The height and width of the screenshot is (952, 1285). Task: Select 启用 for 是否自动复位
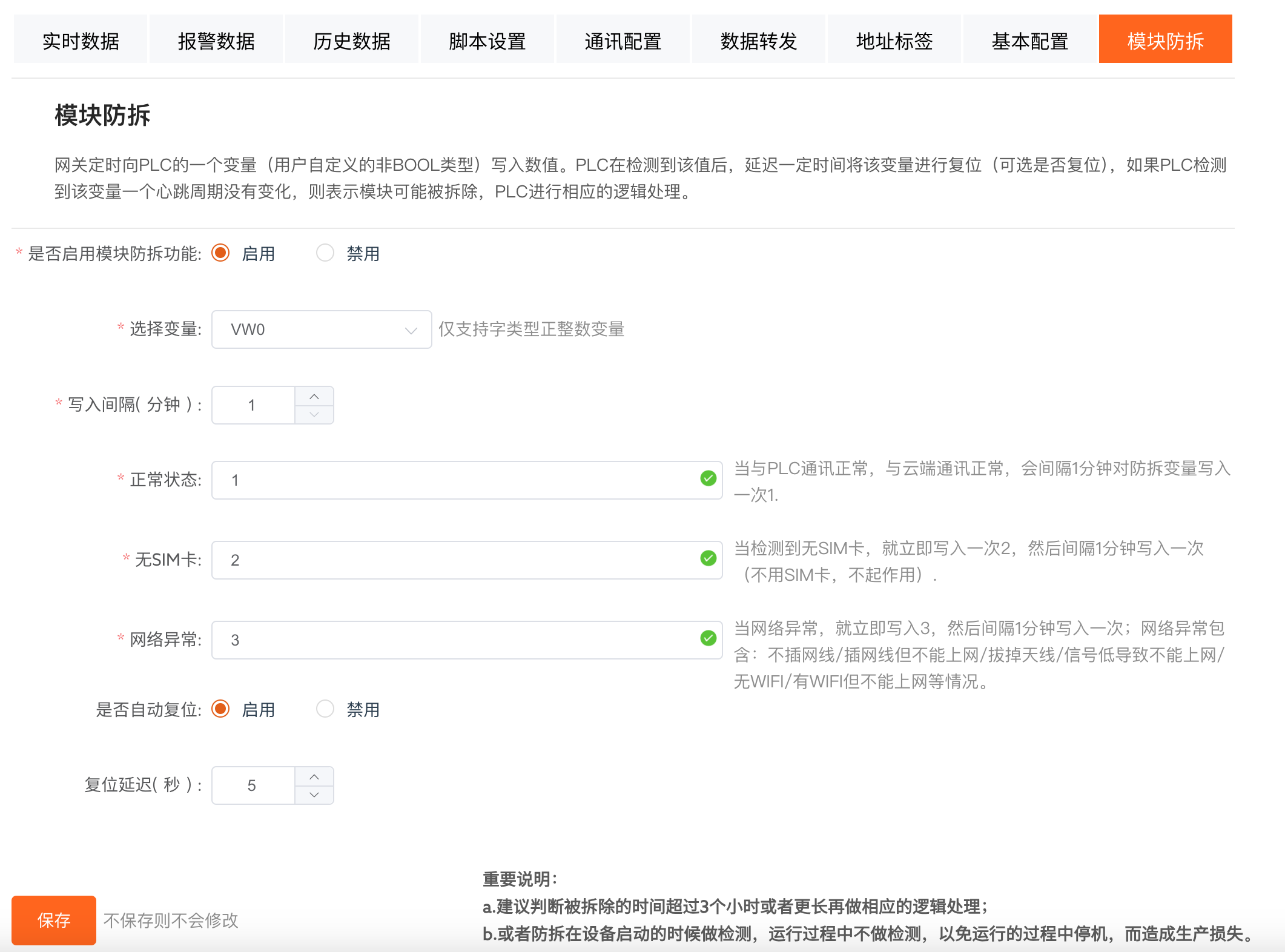220,709
